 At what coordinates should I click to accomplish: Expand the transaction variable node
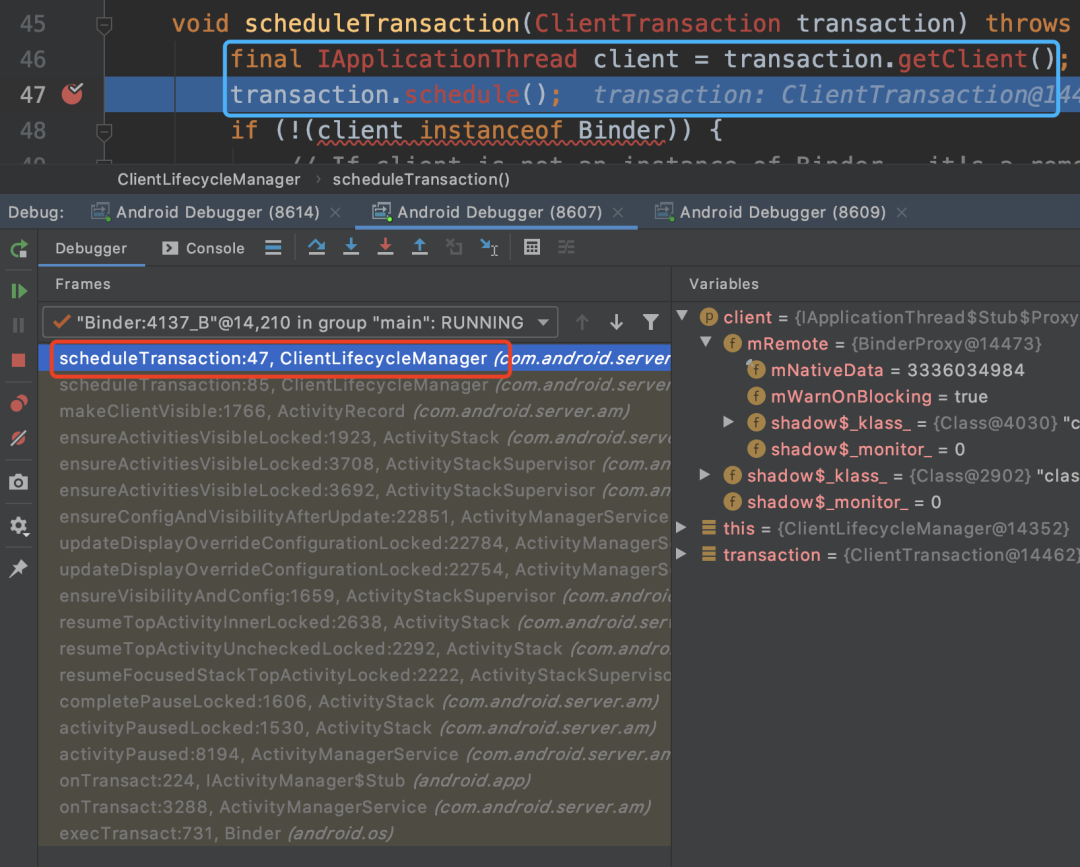click(x=681, y=554)
